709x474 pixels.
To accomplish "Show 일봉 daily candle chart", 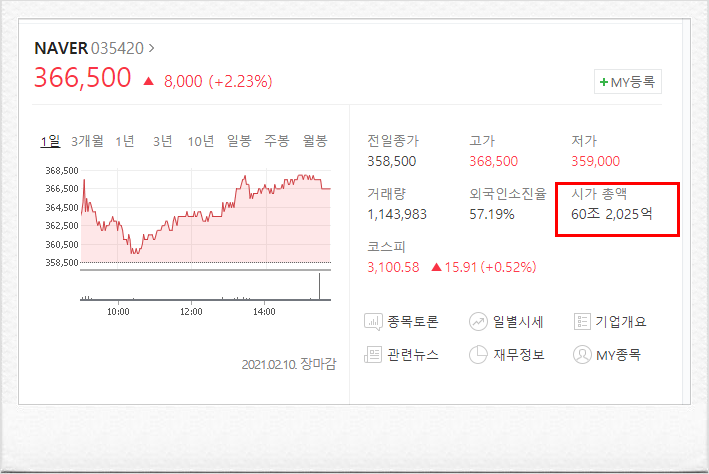I will (239, 141).
